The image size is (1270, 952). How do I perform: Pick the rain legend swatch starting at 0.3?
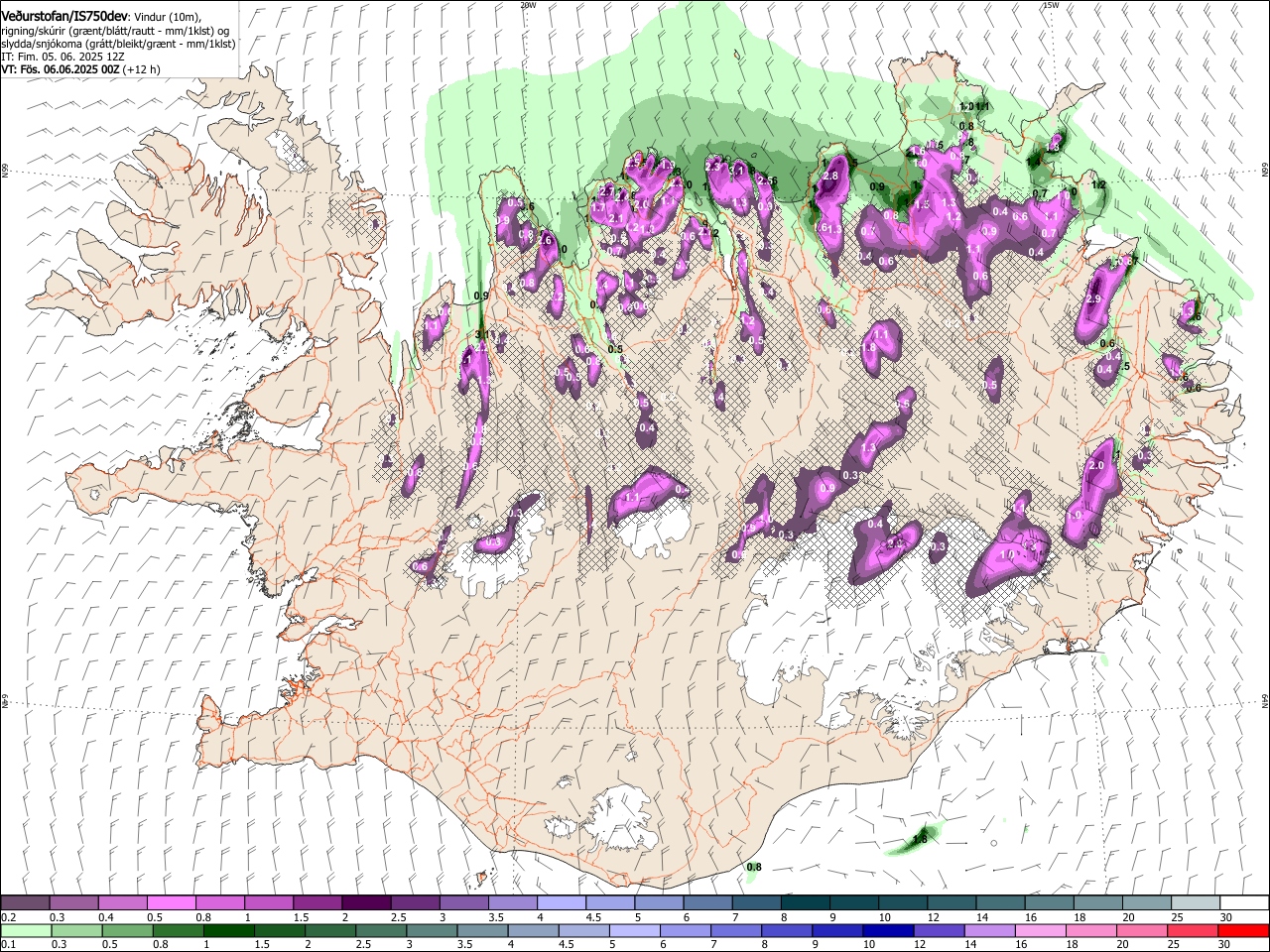tap(76, 930)
